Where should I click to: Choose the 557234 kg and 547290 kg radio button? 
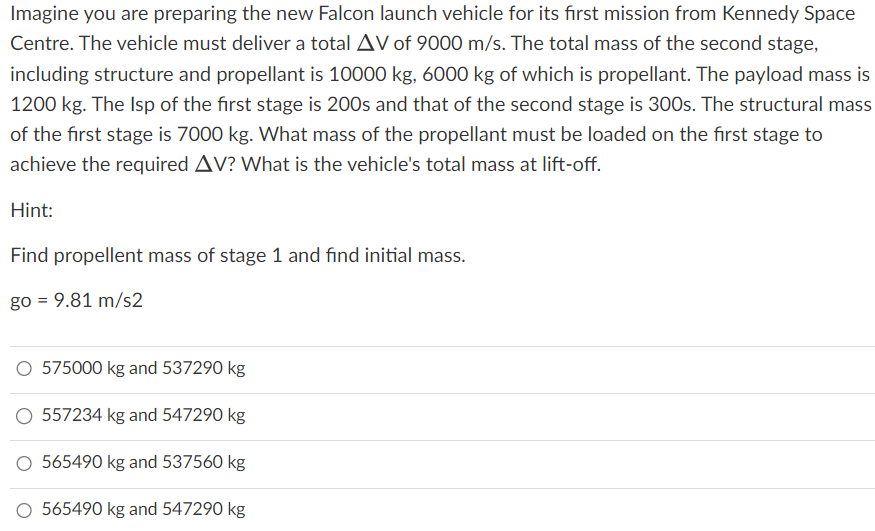click(24, 416)
